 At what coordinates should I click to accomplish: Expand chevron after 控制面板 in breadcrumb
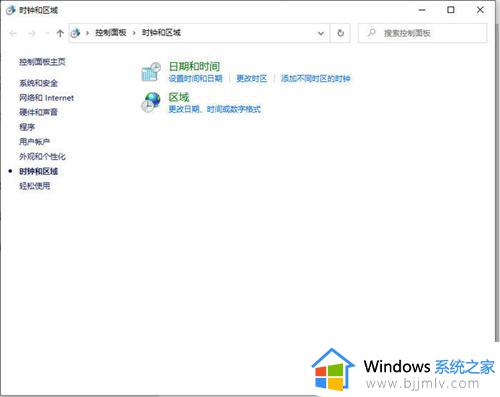click(x=134, y=33)
